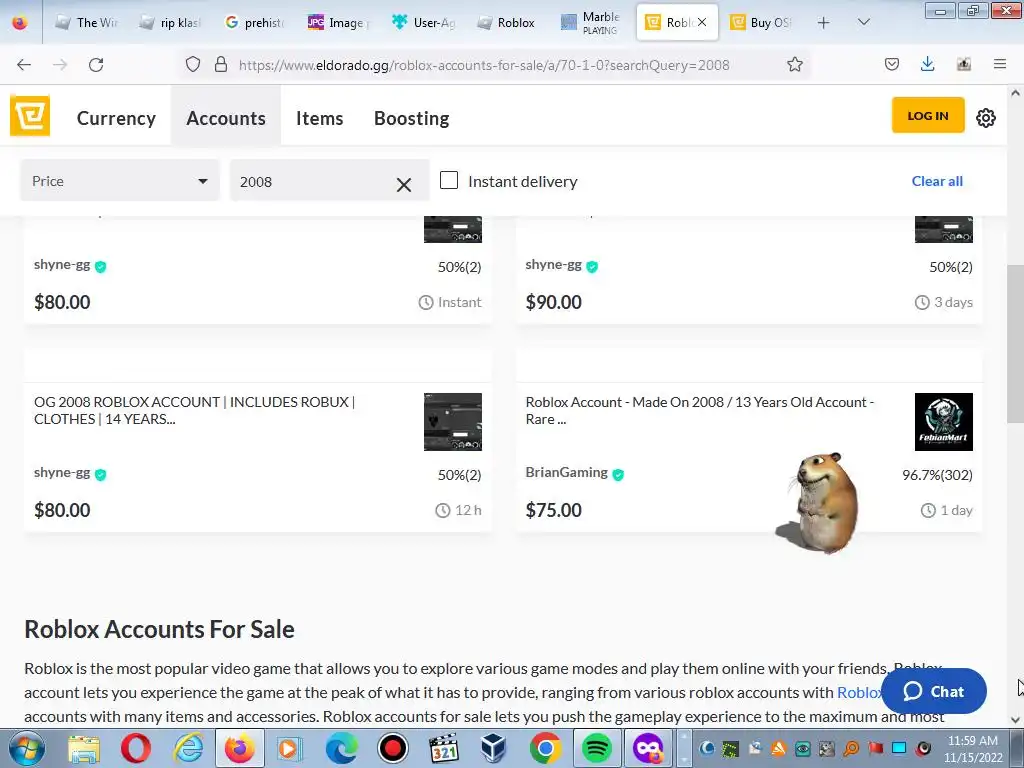Open Firefox hamburger menu
1024x768 pixels.
tap(999, 64)
